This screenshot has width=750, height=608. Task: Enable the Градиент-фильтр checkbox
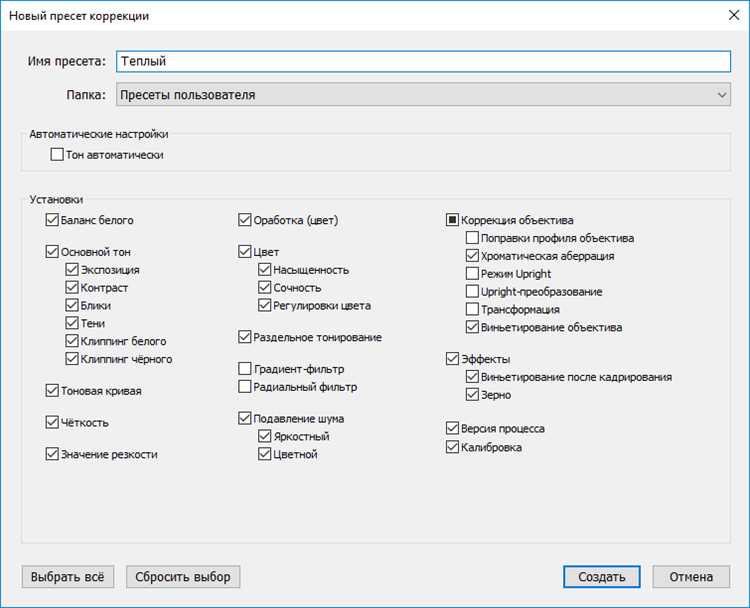pyautogui.click(x=244, y=369)
